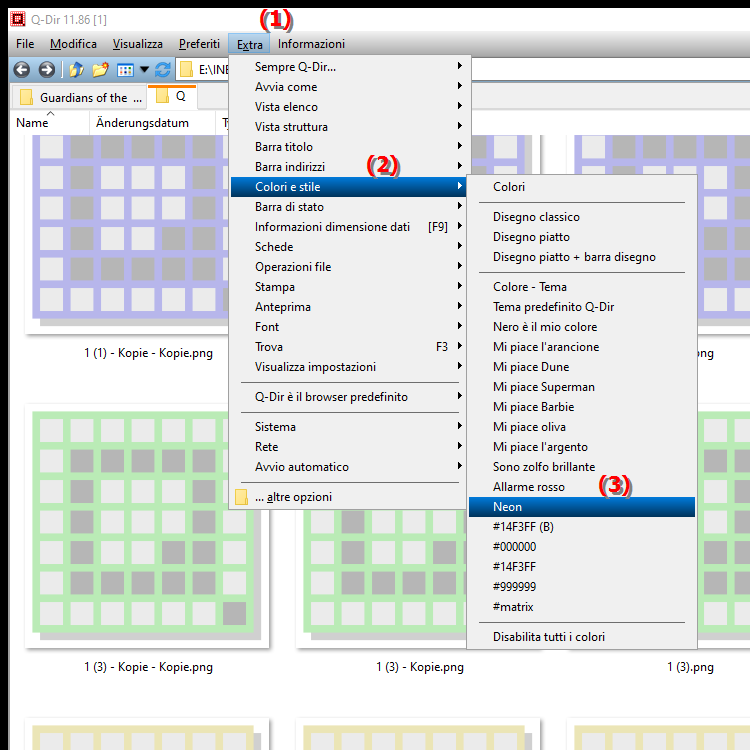750x750 pixels.
Task: Choose Allarme rosso theme
Action: pos(582,487)
